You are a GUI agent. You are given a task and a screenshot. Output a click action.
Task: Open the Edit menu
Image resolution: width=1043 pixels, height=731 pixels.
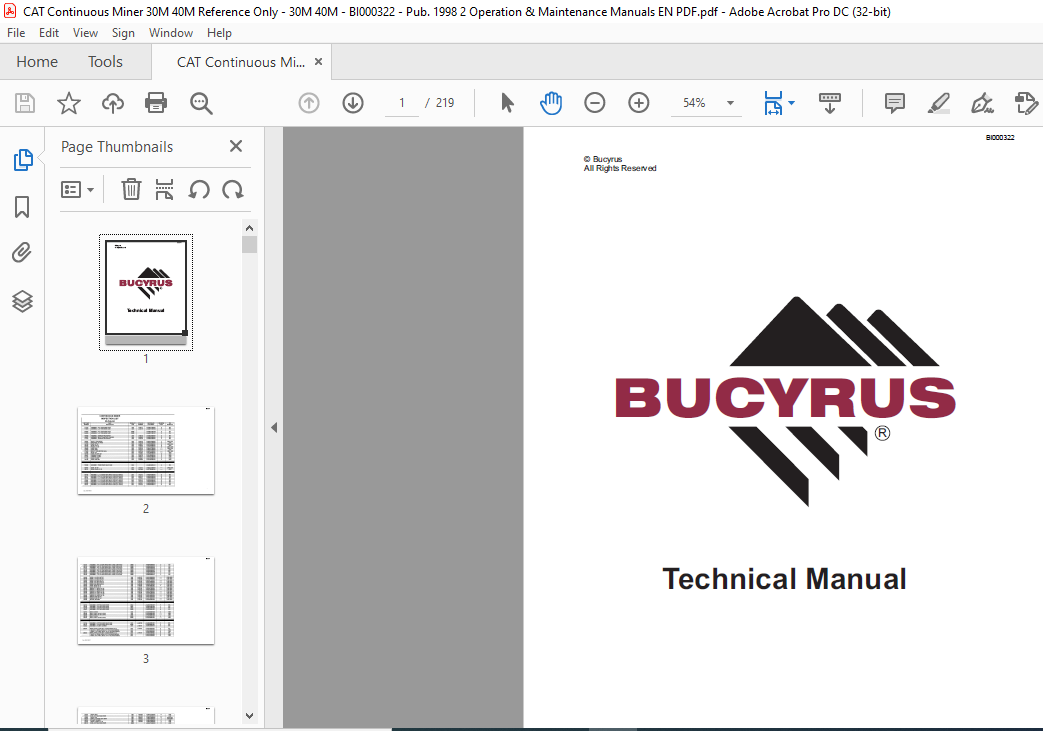(x=49, y=33)
